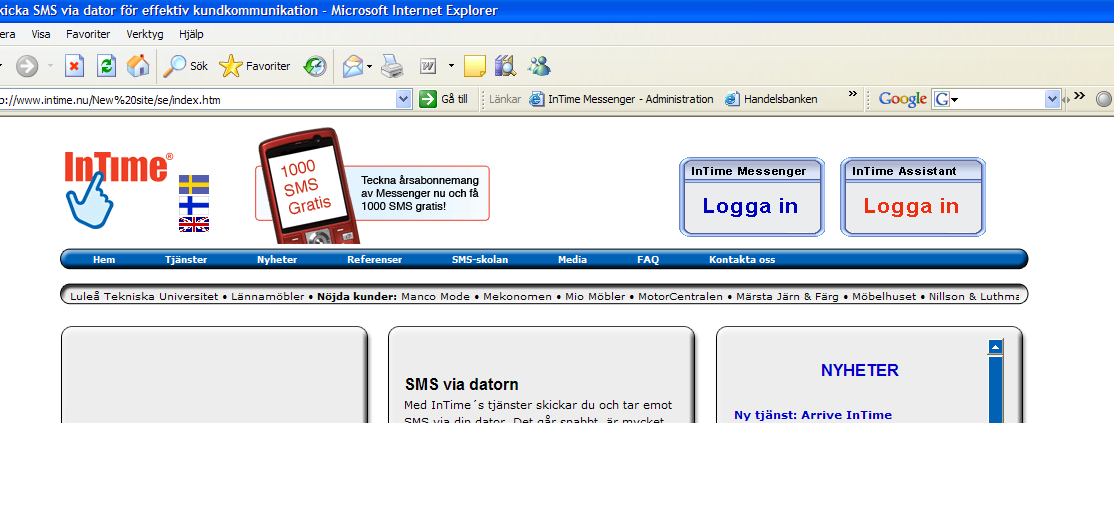Open the Forward button history dropdown

[50, 67]
